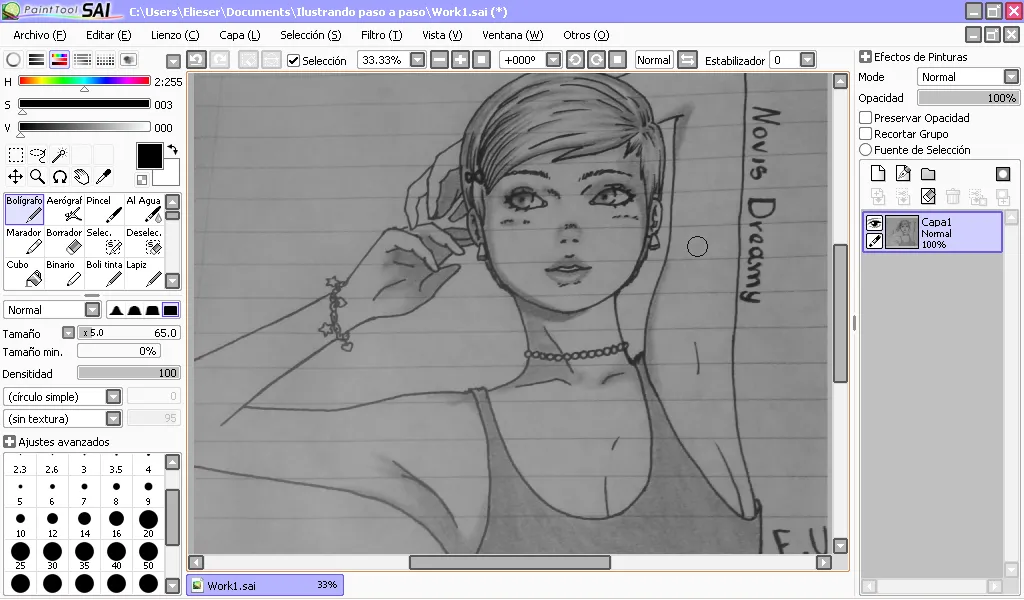
Task: Toggle the HSV slider panel
Action: pyautogui.click(x=59, y=59)
